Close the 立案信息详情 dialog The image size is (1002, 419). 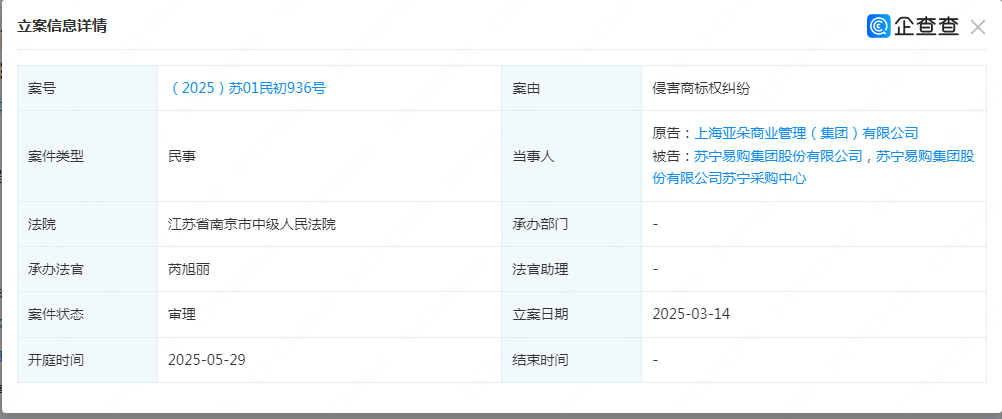pos(978,27)
